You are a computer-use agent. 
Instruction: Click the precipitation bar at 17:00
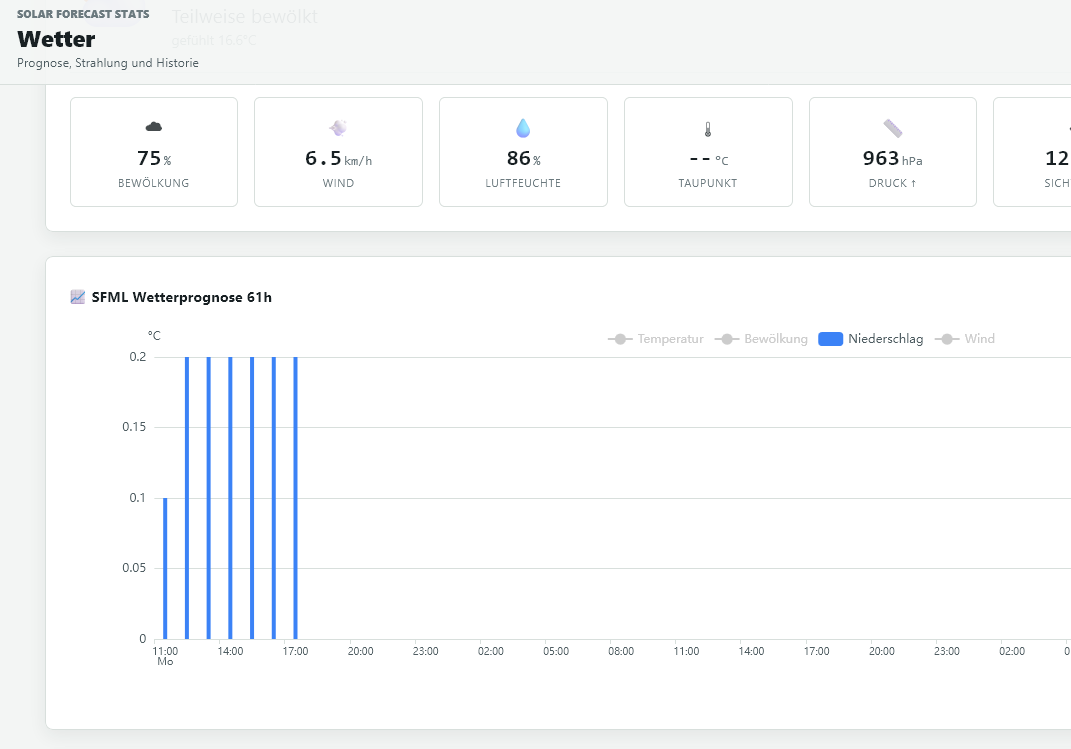click(295, 498)
